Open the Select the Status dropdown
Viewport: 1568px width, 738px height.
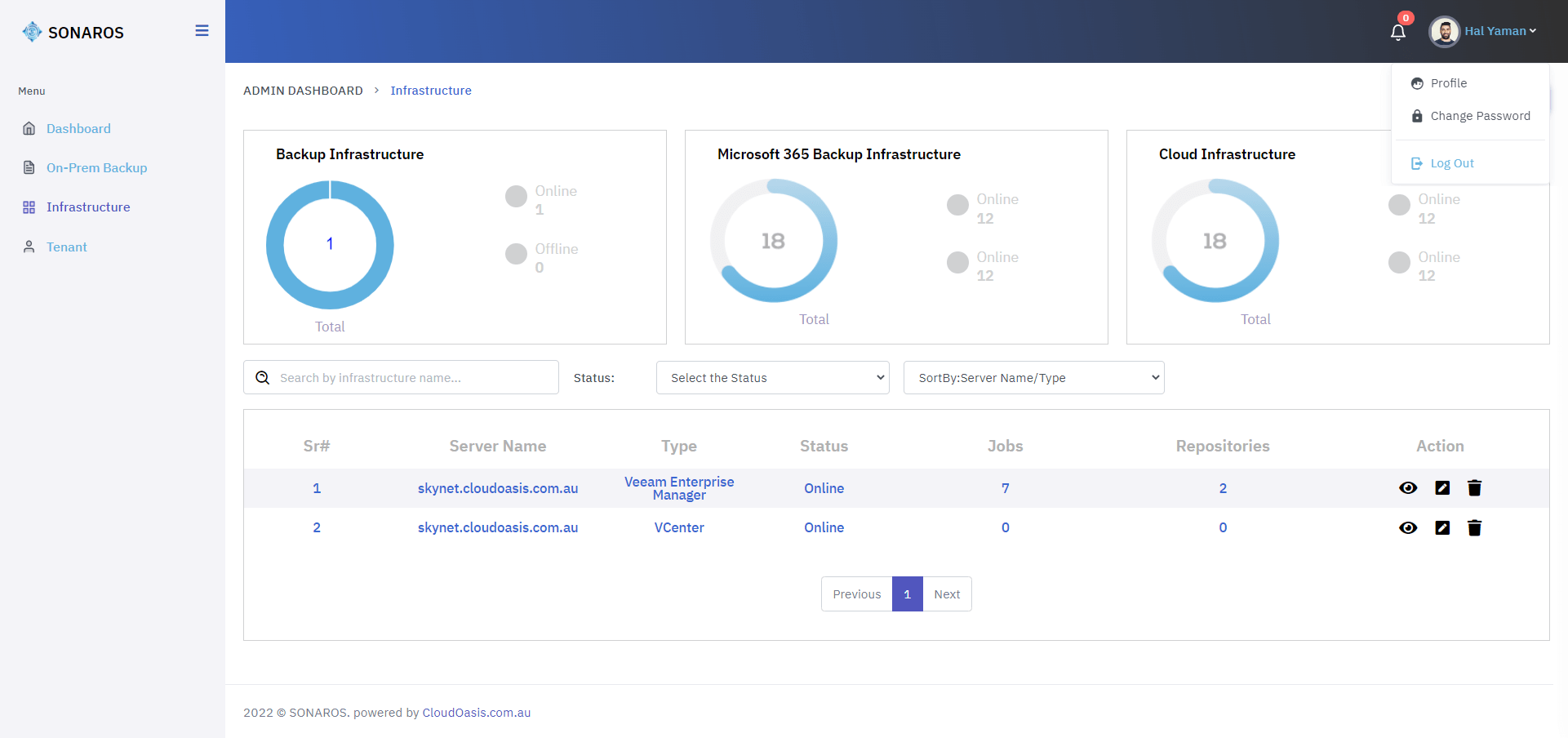(x=772, y=378)
